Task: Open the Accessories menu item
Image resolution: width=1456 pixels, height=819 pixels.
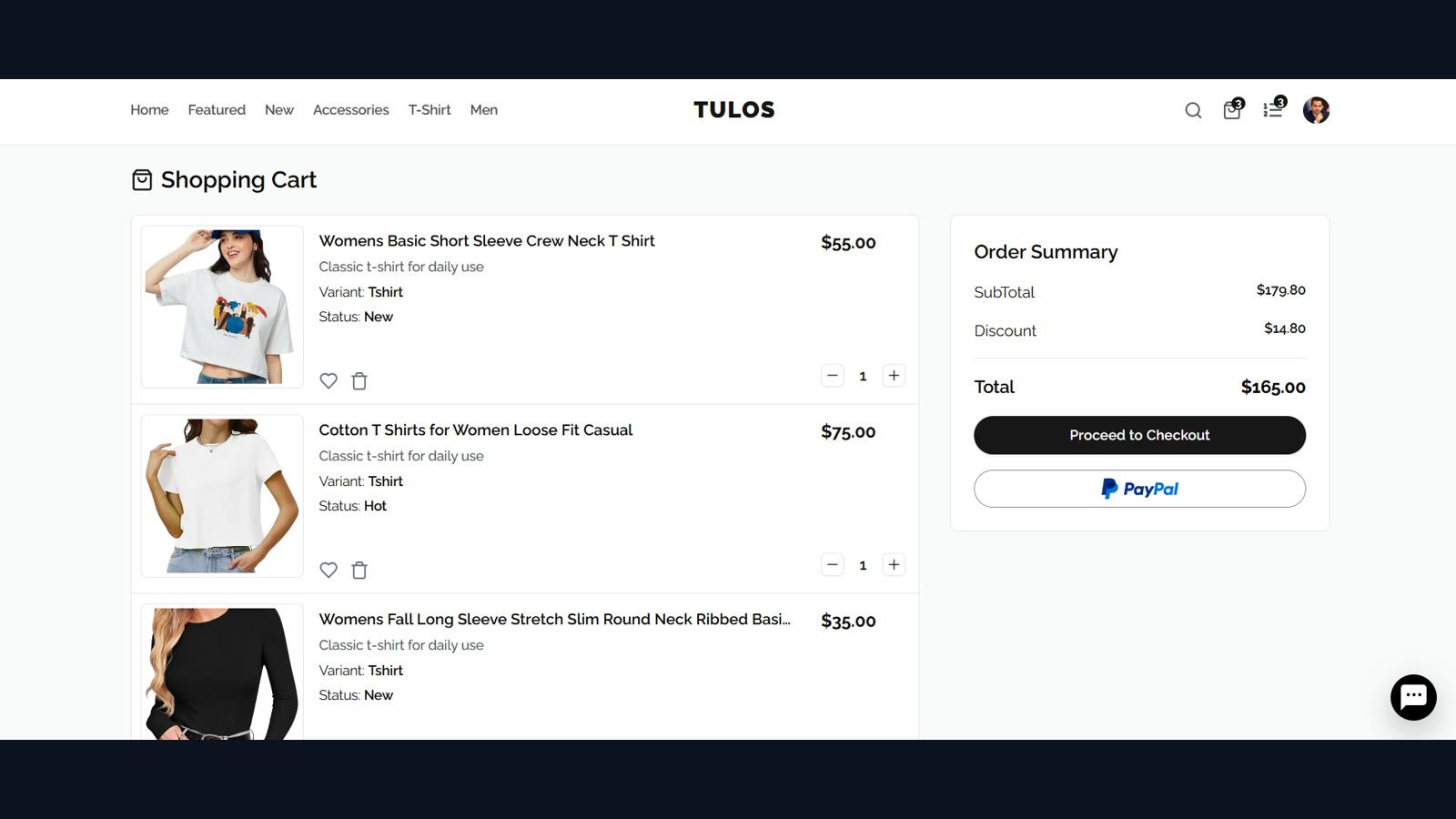Action: point(350,110)
